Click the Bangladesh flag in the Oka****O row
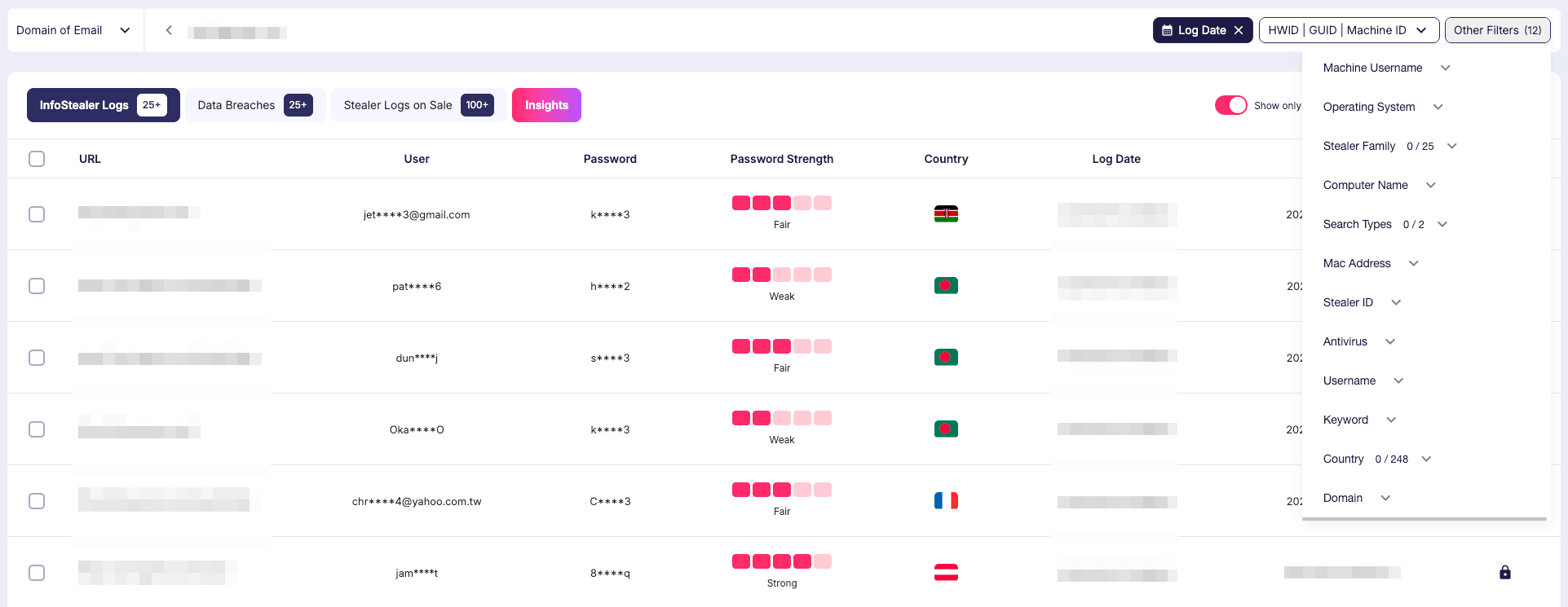The image size is (1568, 607). click(946, 429)
